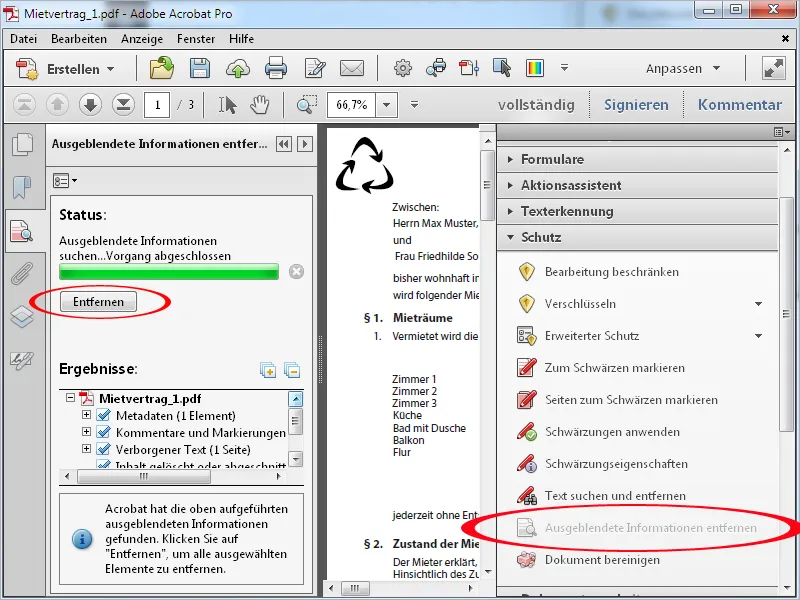
Task: Open the Verschlüsseln dropdown arrow
Action: [759, 304]
